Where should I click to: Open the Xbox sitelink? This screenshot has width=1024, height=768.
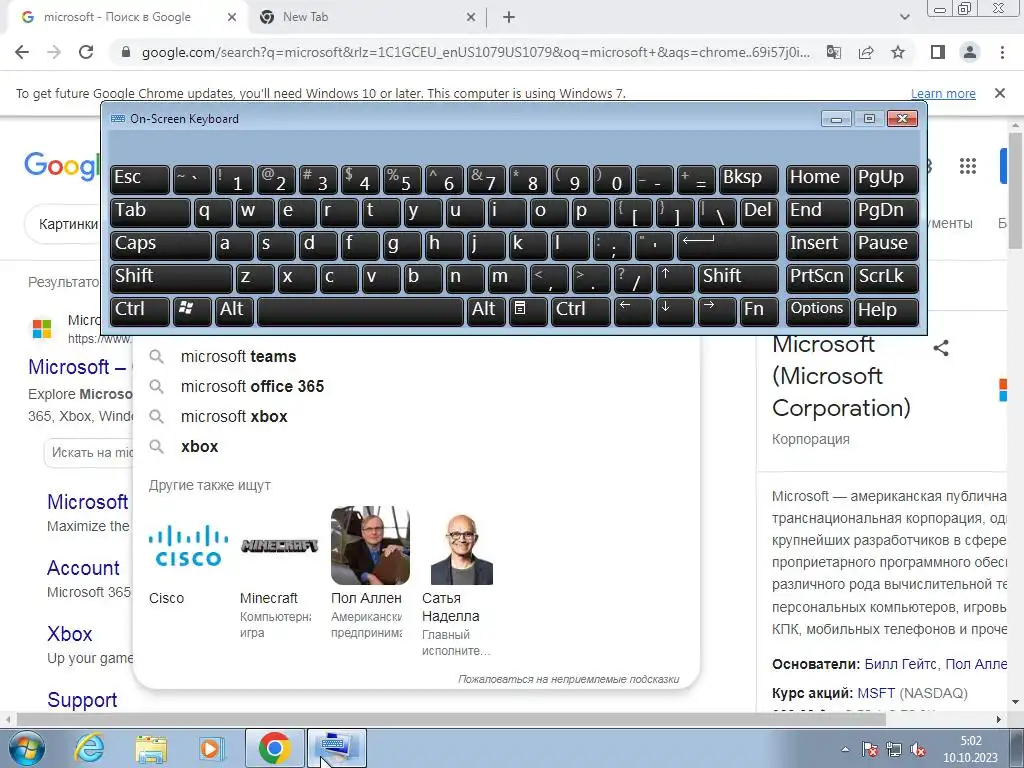[70, 634]
